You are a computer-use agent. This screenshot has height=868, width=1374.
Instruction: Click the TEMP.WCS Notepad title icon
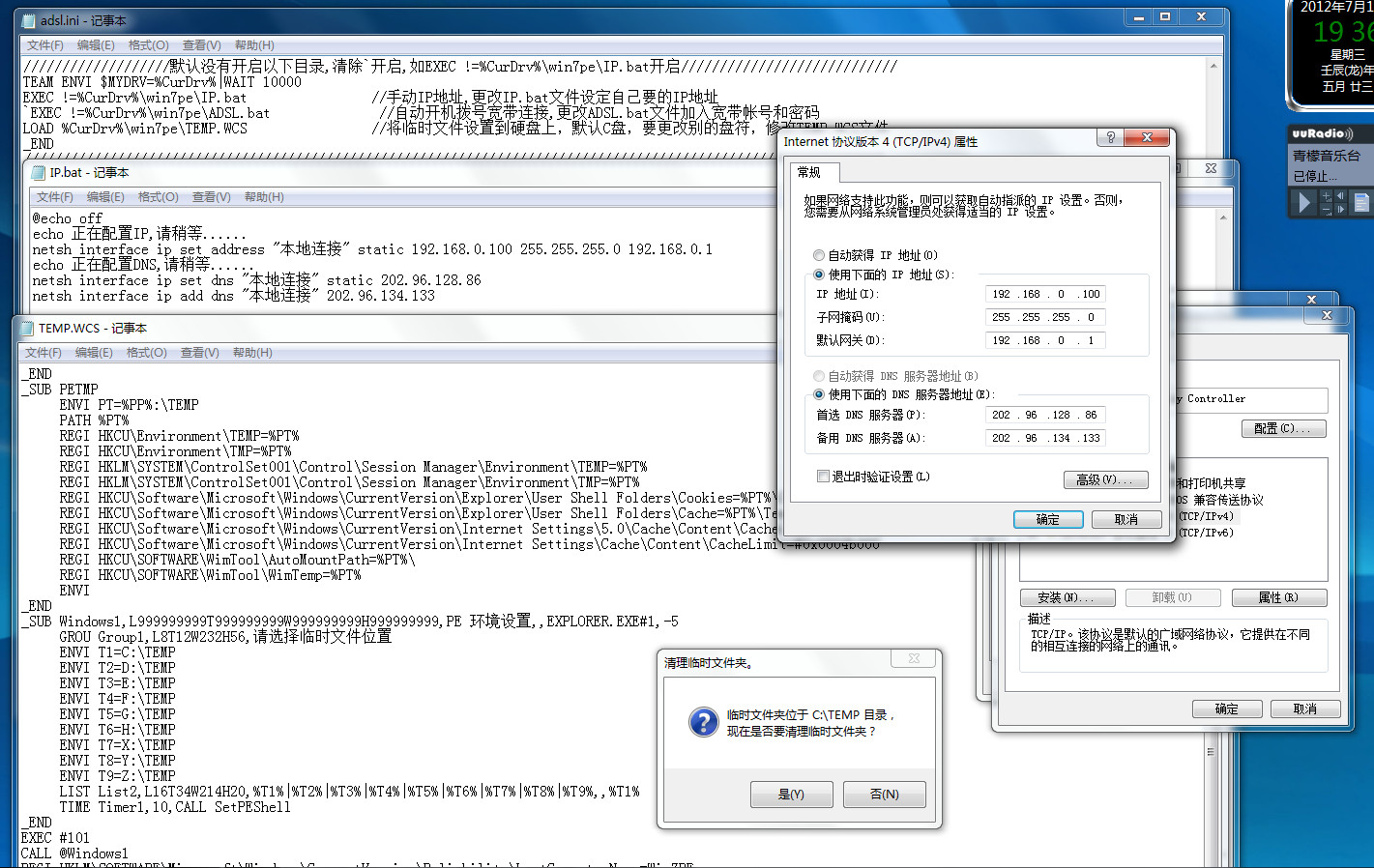pos(28,329)
